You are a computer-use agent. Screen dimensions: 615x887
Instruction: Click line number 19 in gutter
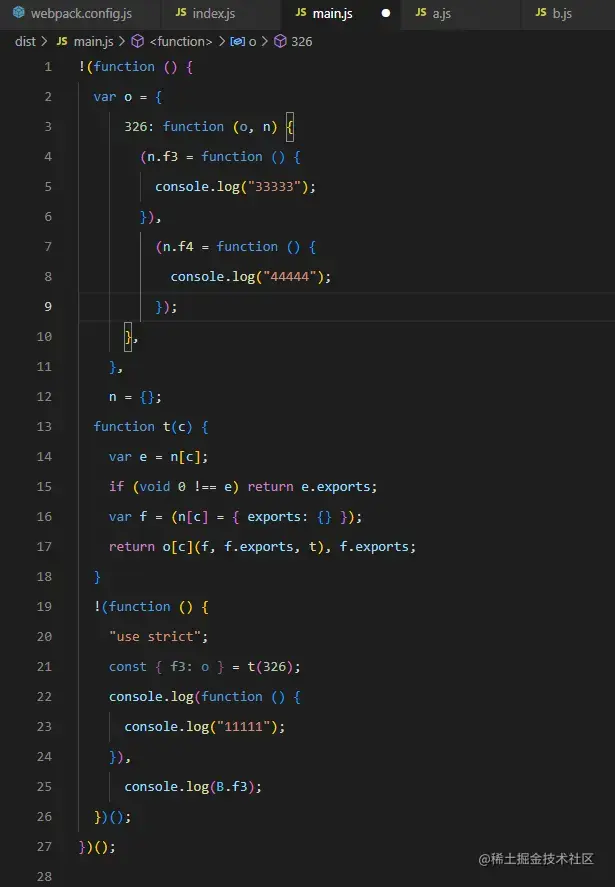point(44,606)
